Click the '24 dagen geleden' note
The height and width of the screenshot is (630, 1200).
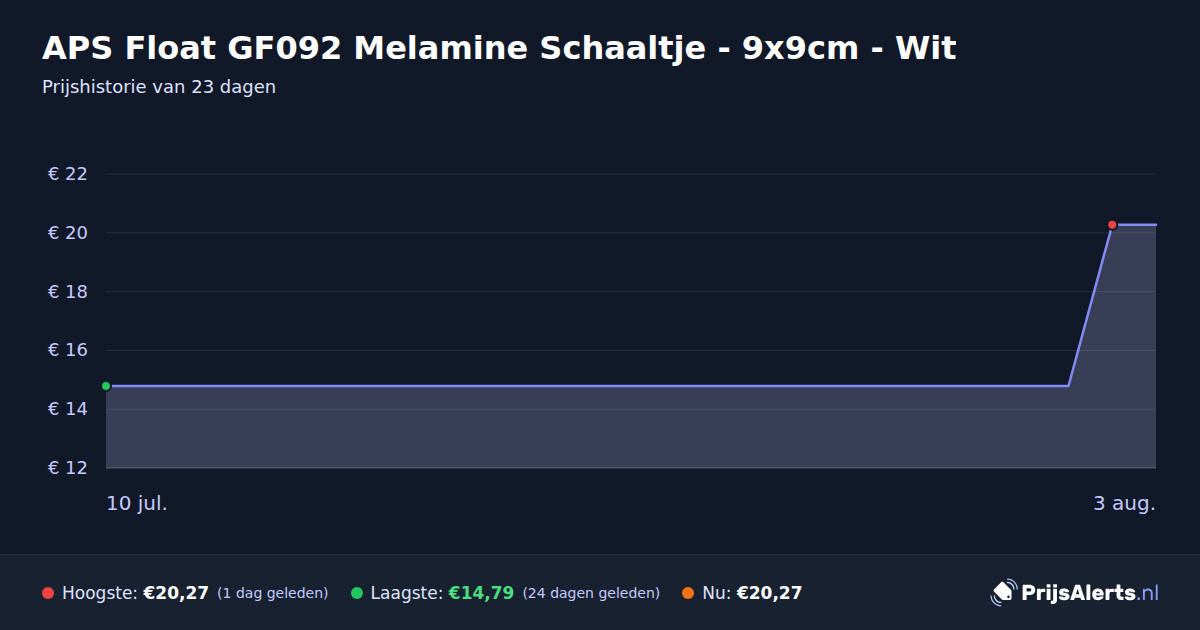(x=591, y=593)
